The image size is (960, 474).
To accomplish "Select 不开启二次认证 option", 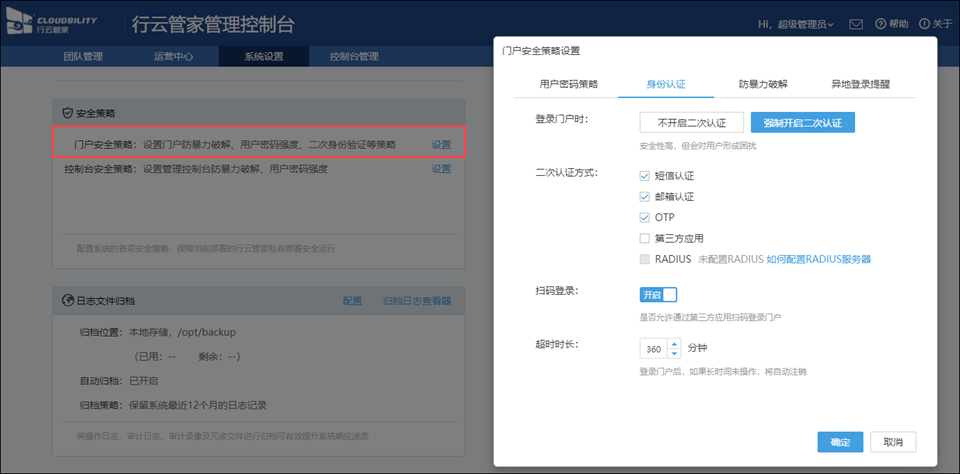I will click(691, 123).
